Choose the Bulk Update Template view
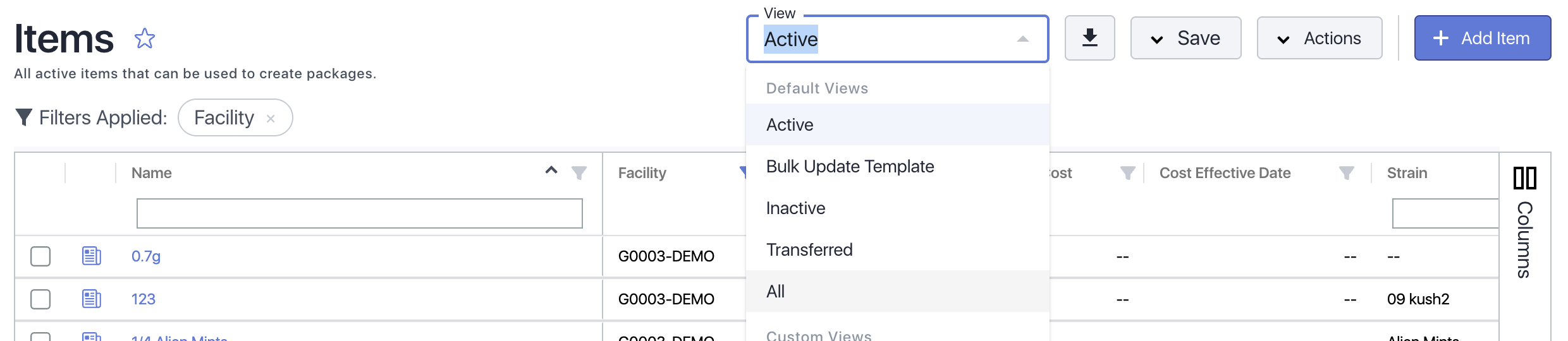 click(x=850, y=167)
